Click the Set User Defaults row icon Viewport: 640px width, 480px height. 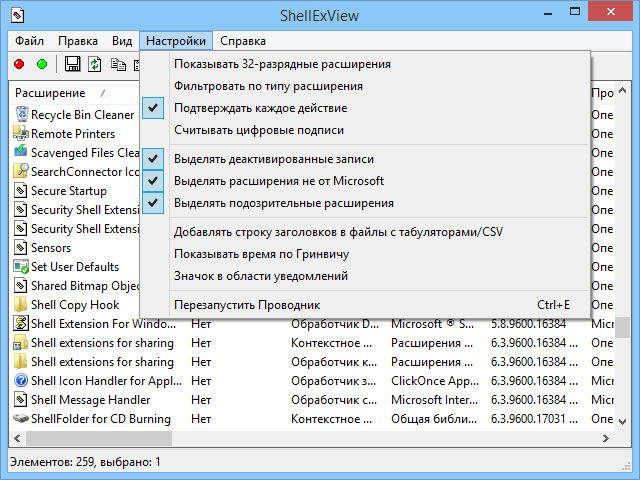click(x=21, y=267)
